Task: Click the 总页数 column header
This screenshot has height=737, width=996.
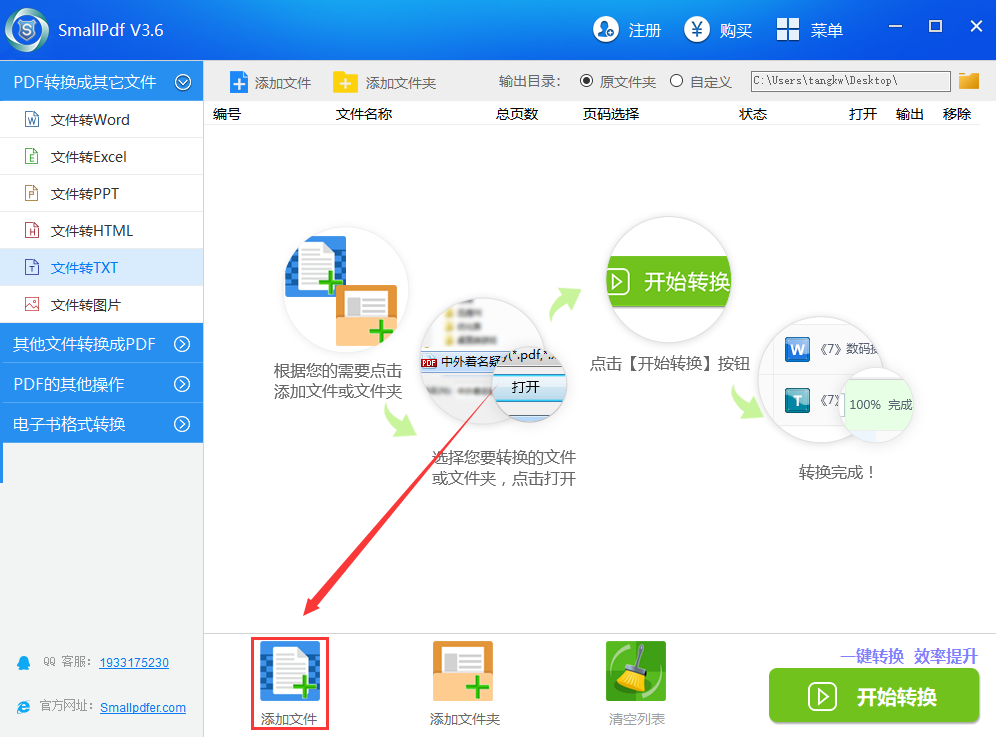Action: click(x=517, y=114)
